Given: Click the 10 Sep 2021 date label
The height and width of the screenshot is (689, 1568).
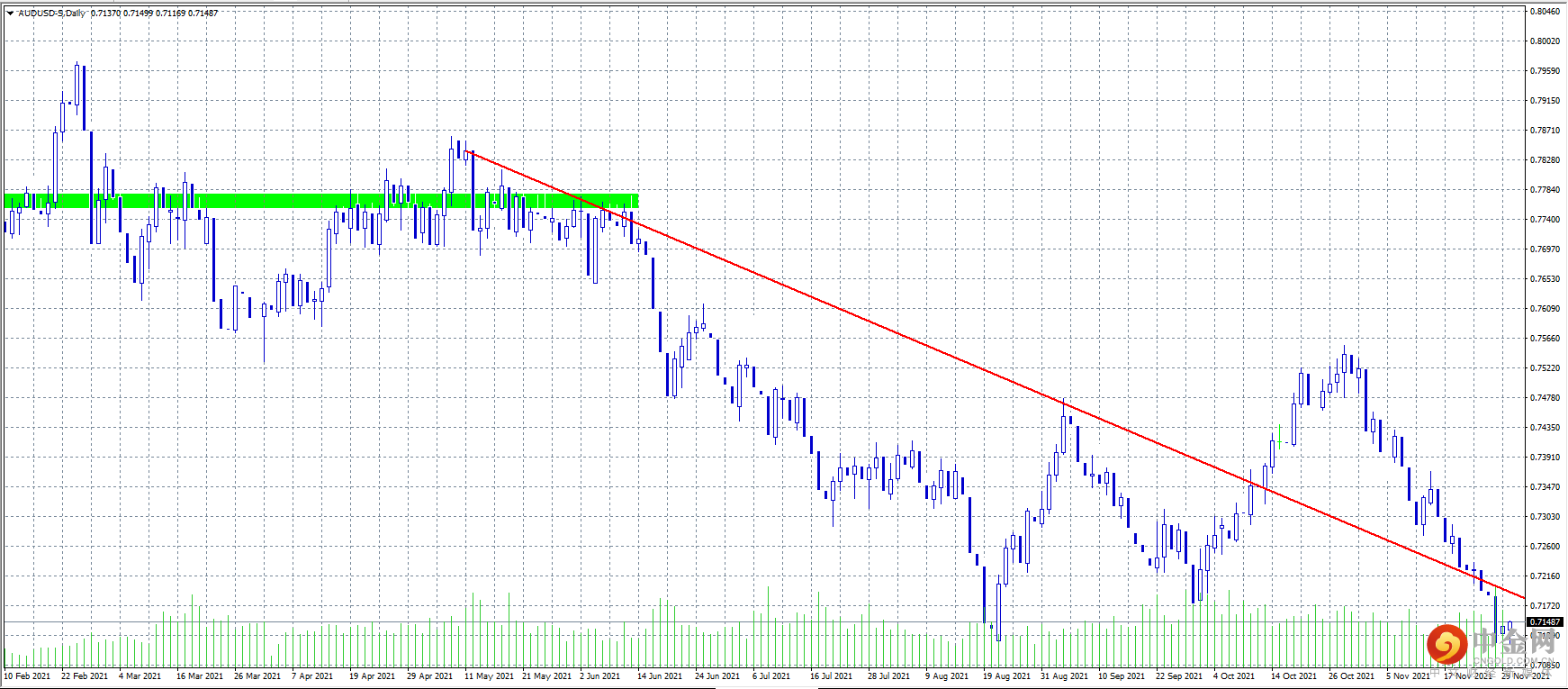Looking at the screenshot, I should (x=1122, y=676).
